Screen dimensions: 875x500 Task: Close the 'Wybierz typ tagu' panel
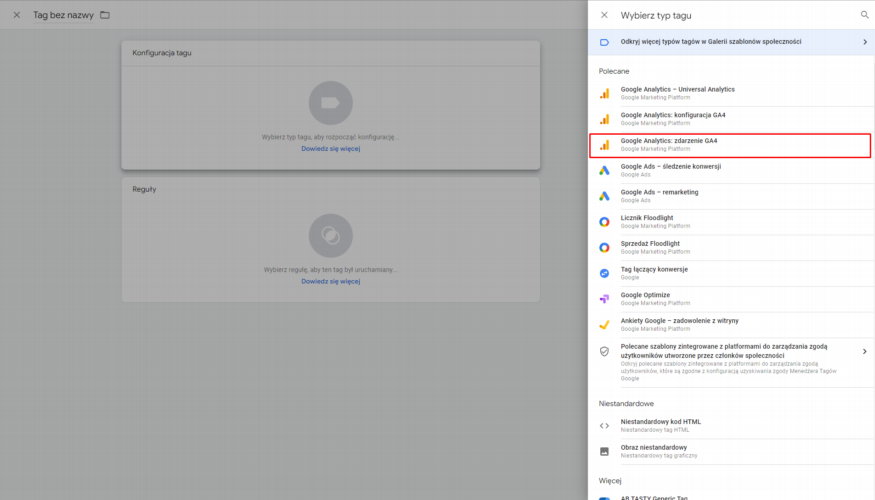click(x=604, y=15)
